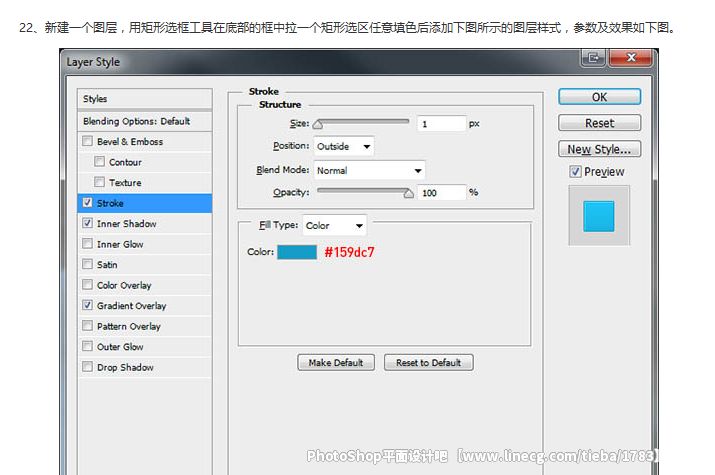Image resolution: width=715 pixels, height=475 pixels.
Task: Enable the Texture checkbox
Action: (x=99, y=182)
